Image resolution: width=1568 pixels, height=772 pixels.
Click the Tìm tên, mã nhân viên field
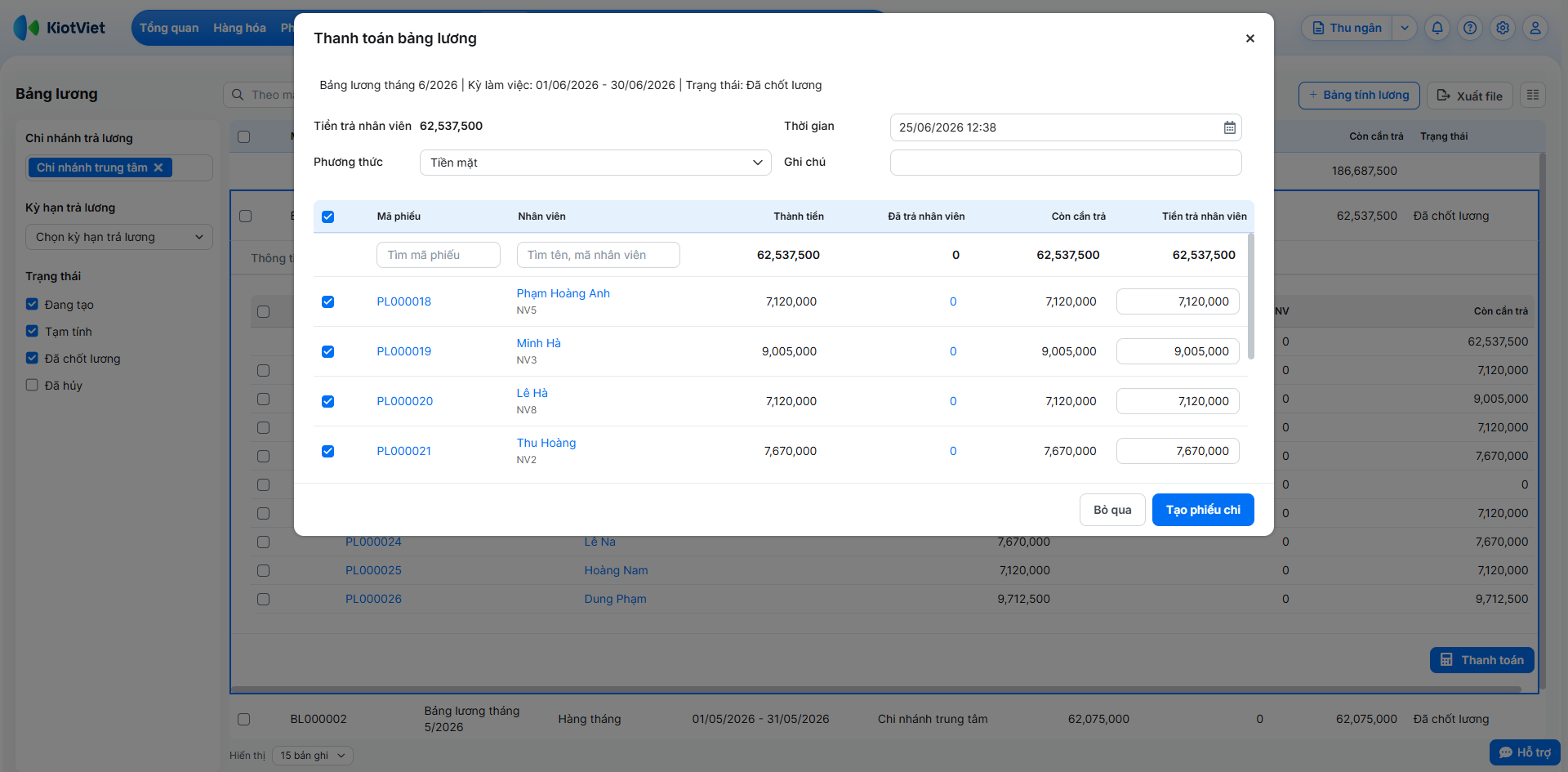point(599,255)
